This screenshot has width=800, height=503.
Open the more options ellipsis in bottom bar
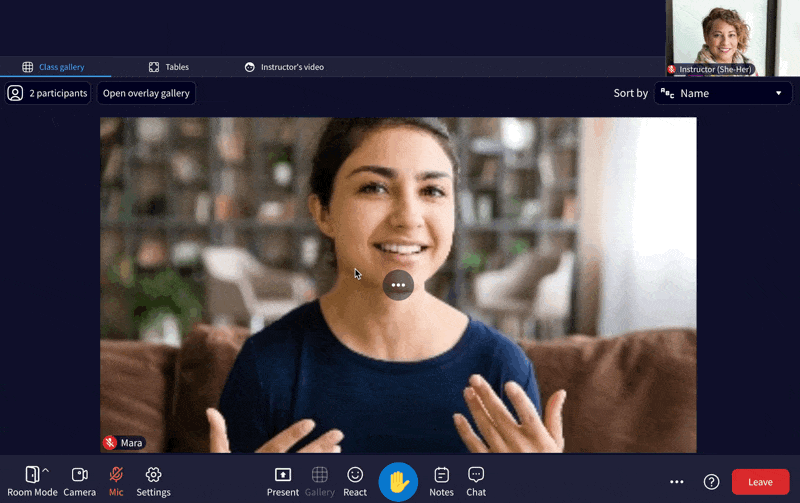(x=677, y=482)
